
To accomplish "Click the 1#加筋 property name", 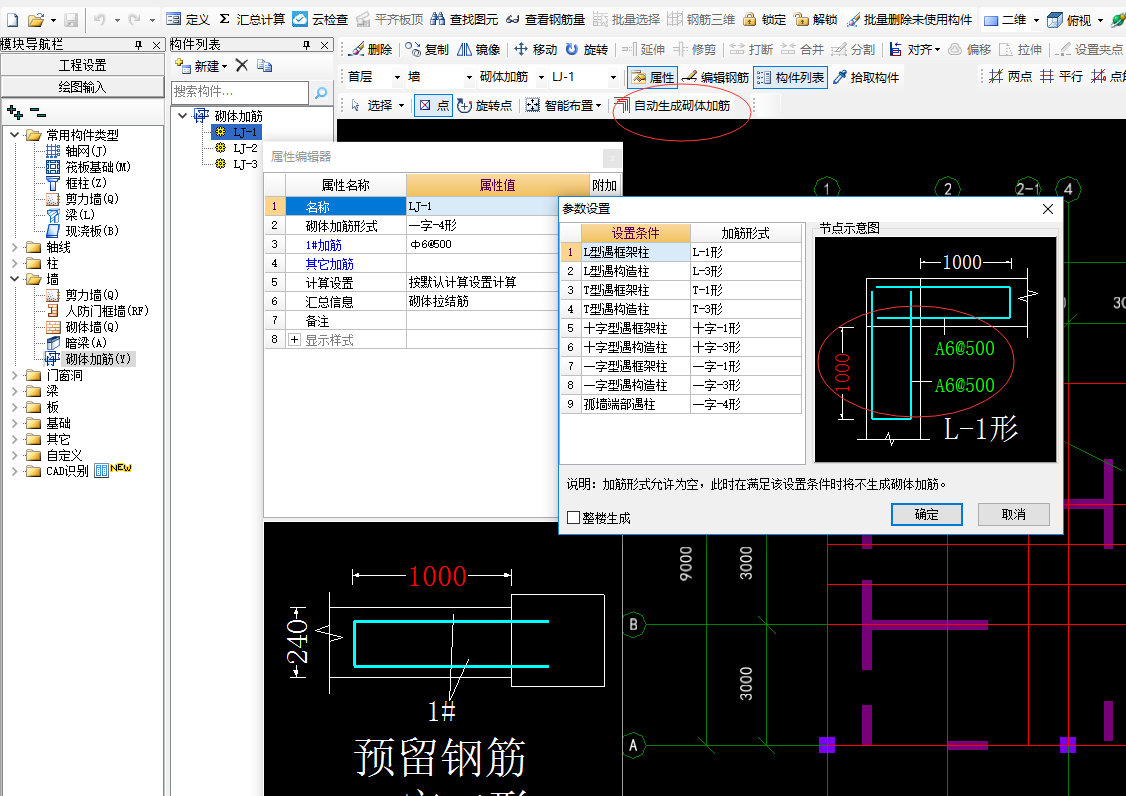I will coord(323,245).
